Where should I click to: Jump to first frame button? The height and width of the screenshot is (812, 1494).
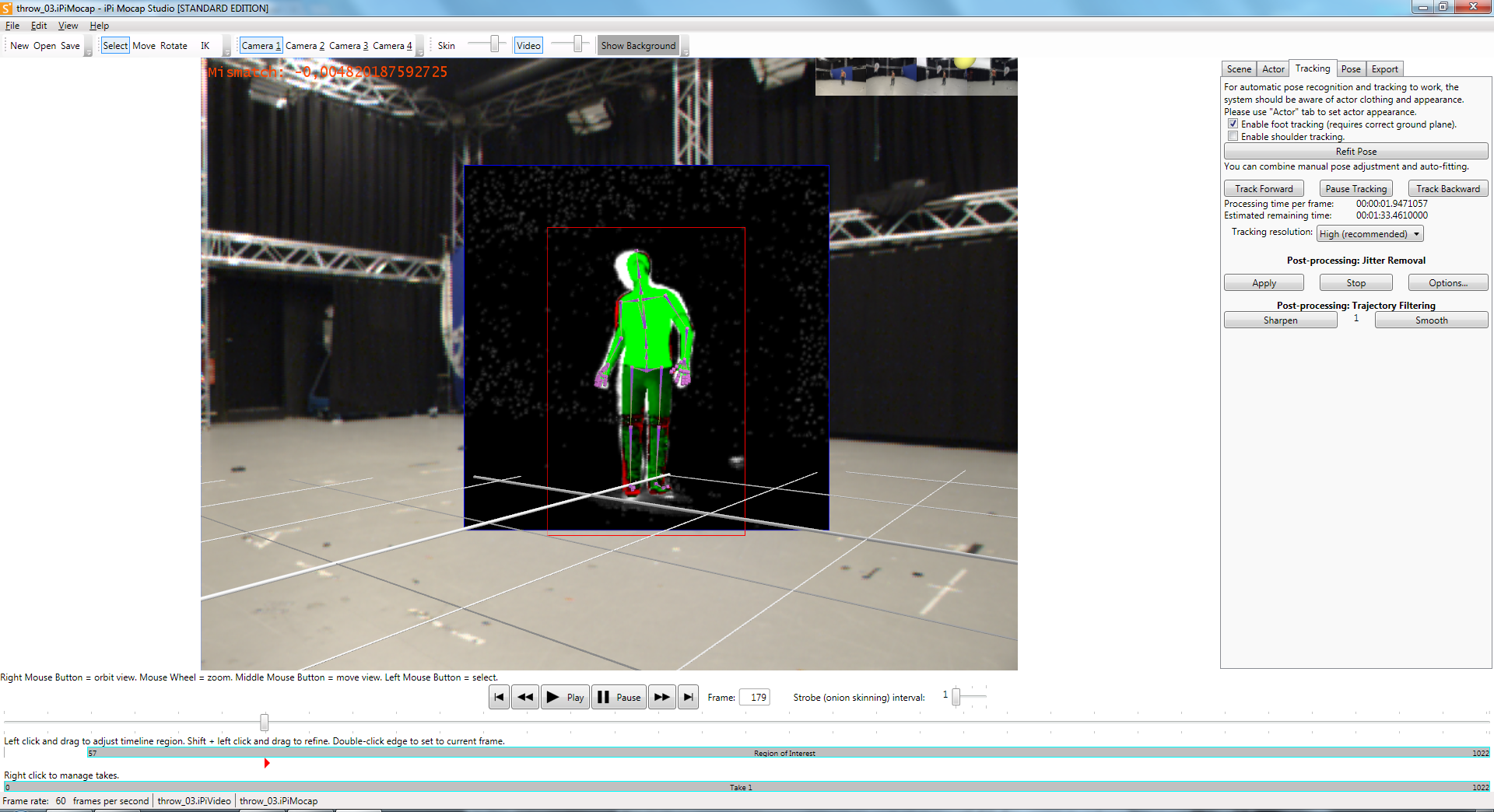(499, 697)
